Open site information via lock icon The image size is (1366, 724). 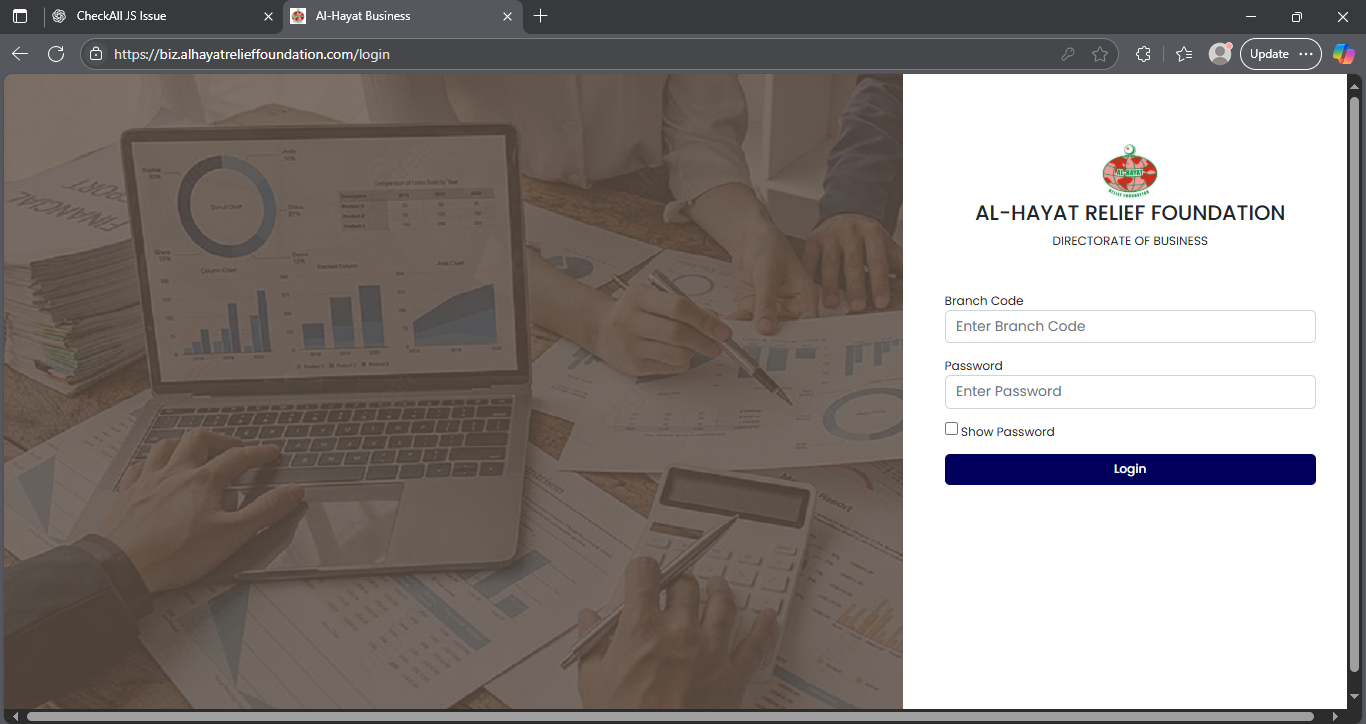(96, 54)
